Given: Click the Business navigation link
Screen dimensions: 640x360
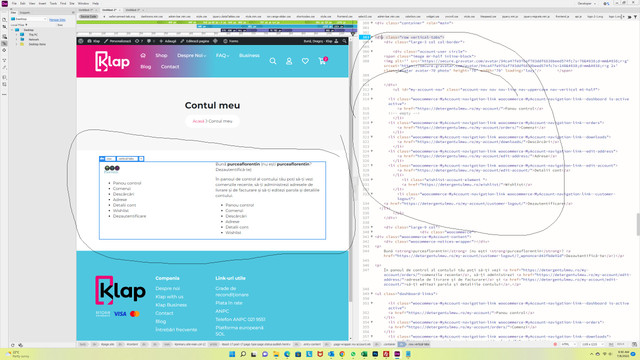Looking at the screenshot, I should point(249,56).
